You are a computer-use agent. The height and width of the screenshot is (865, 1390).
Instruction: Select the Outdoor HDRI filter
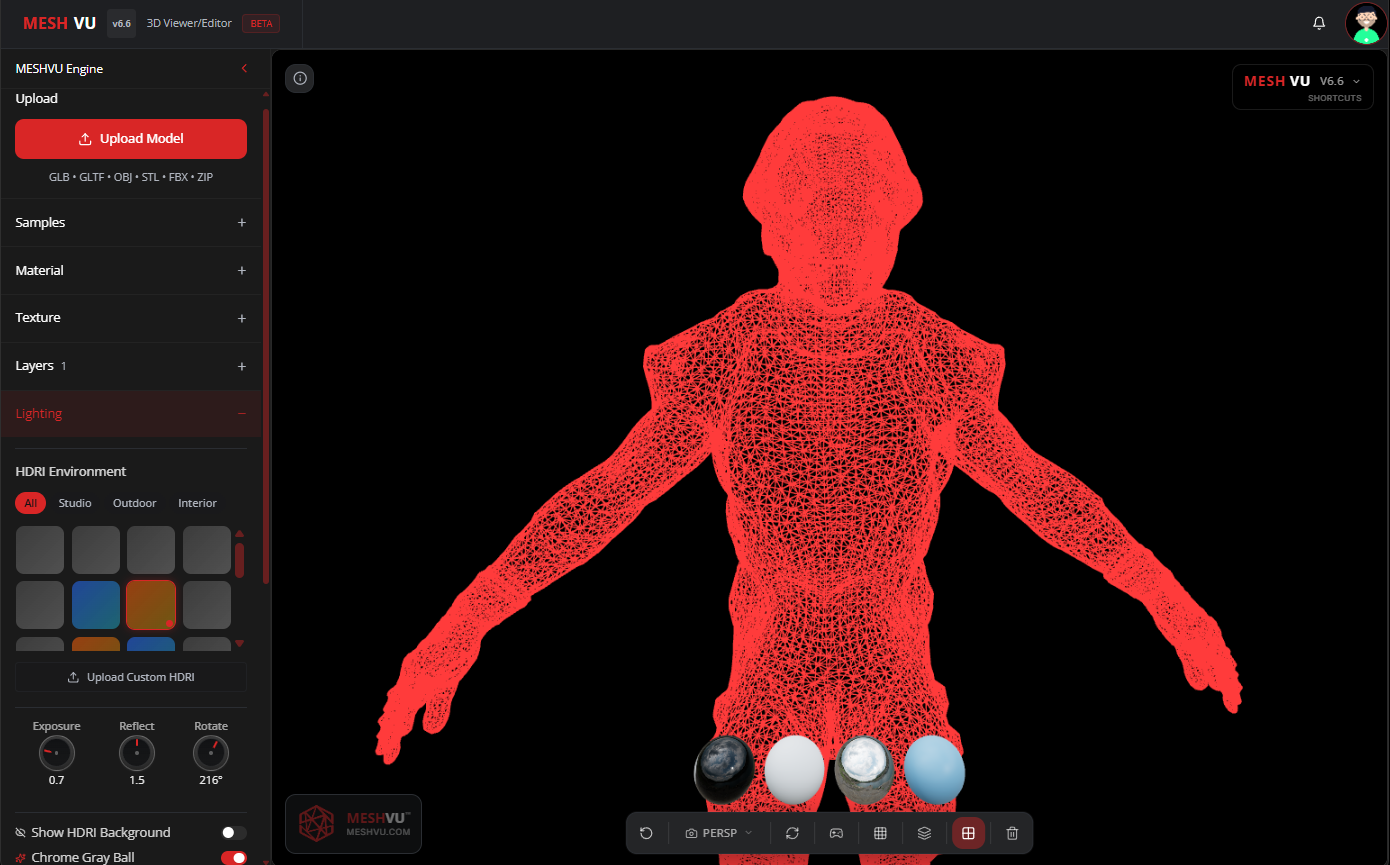click(135, 503)
